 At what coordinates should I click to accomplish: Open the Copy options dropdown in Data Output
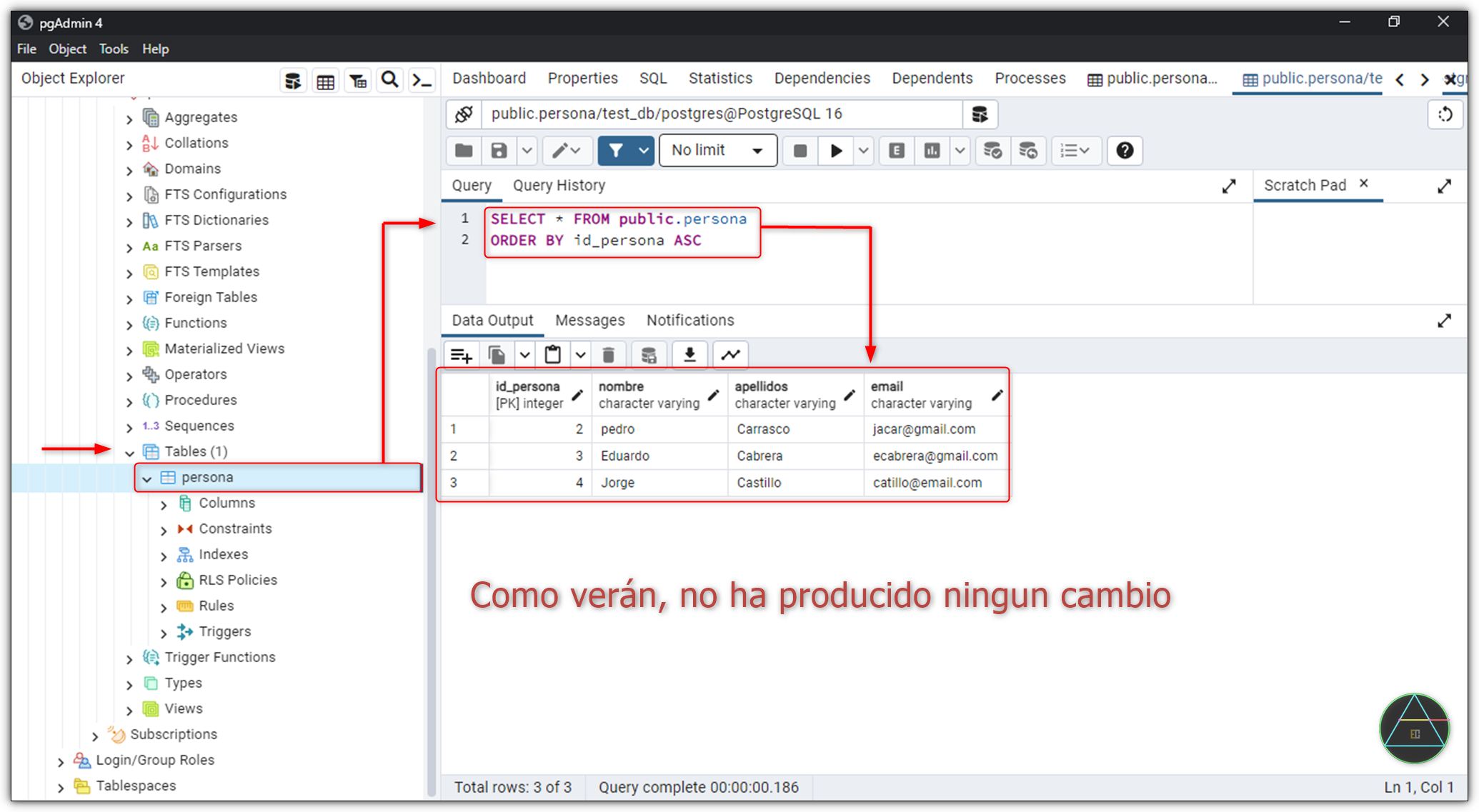tap(524, 355)
